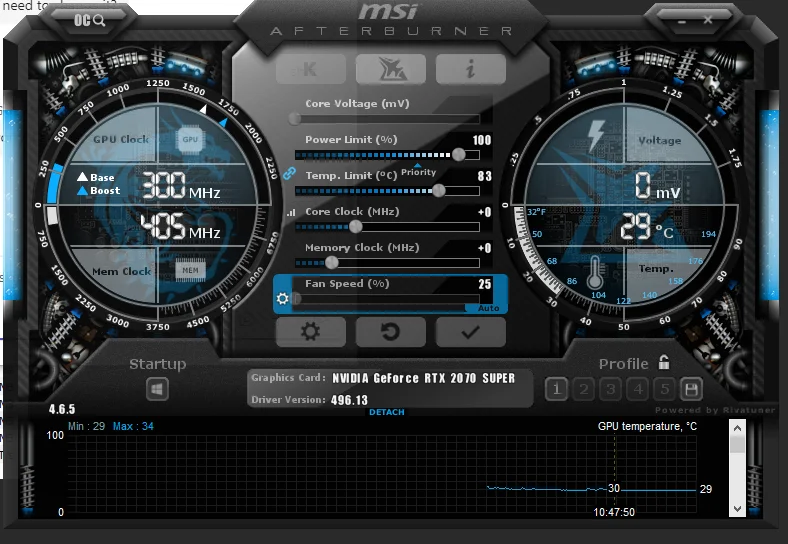Select profile slot 2
Viewport: 788px width, 544px height.
(x=583, y=389)
